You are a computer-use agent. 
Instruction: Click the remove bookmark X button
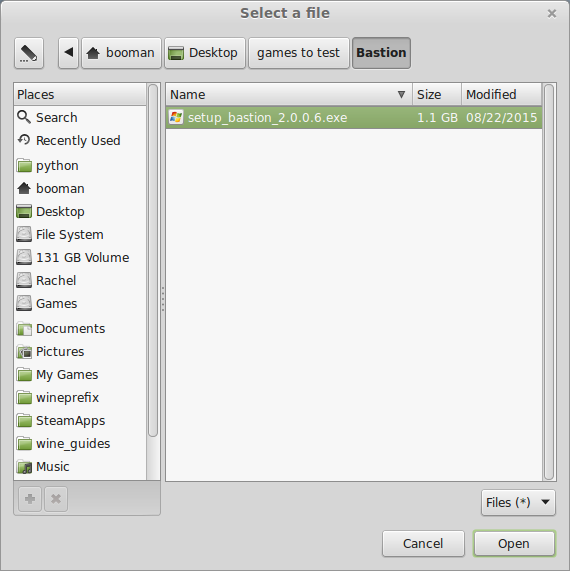click(56, 499)
